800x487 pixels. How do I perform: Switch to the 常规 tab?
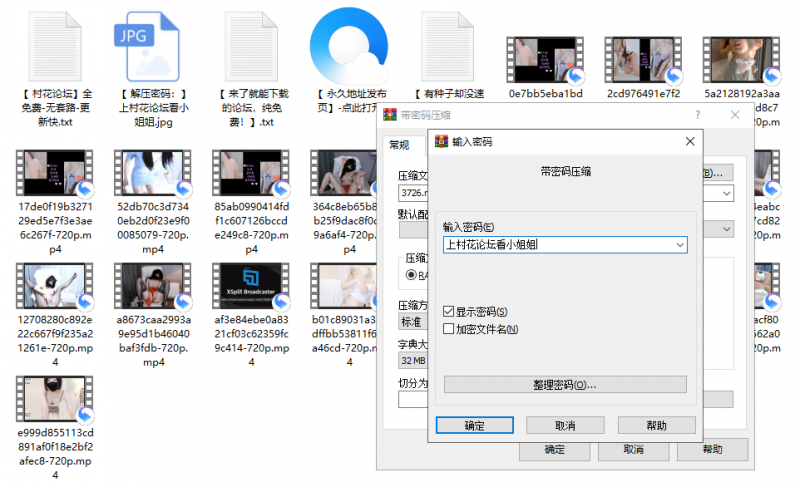click(x=399, y=145)
